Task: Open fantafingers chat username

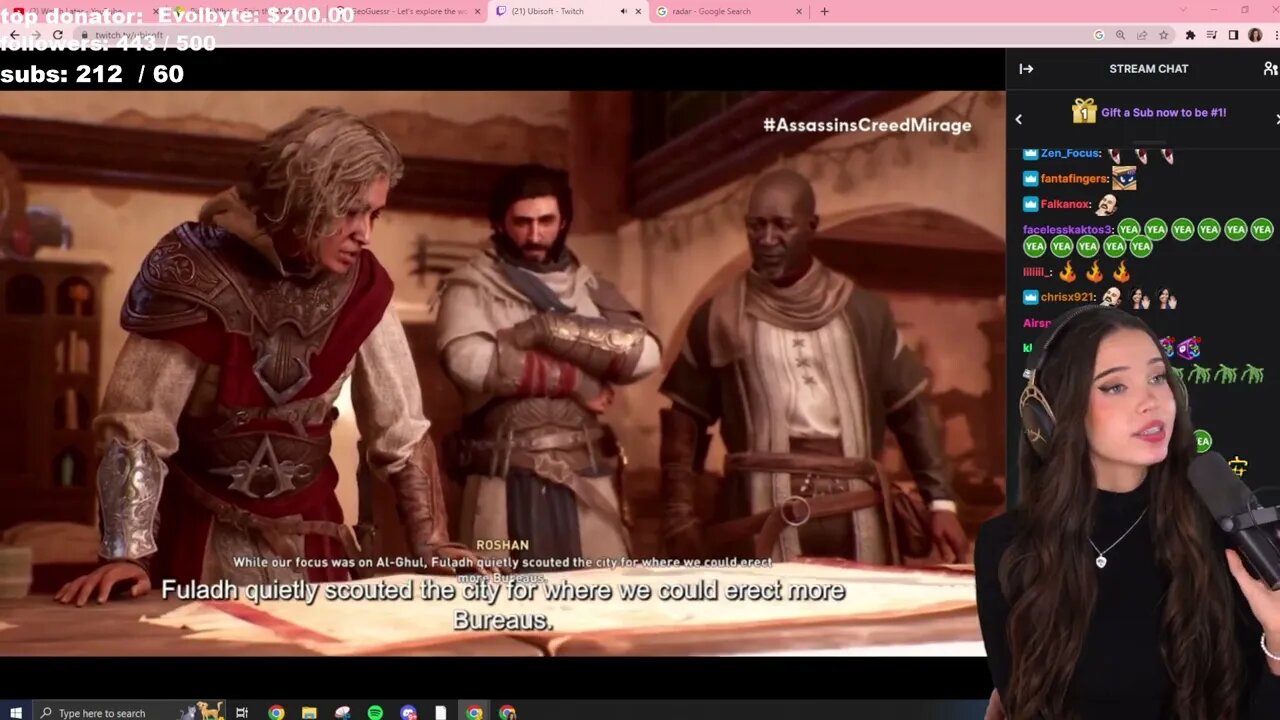Action: click(x=1074, y=178)
